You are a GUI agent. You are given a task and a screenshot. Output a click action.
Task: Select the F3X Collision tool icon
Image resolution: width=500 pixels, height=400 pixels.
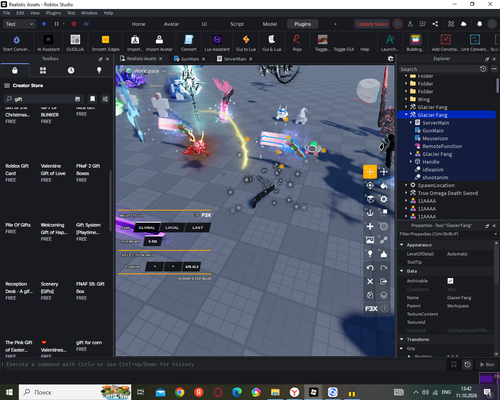click(x=384, y=213)
